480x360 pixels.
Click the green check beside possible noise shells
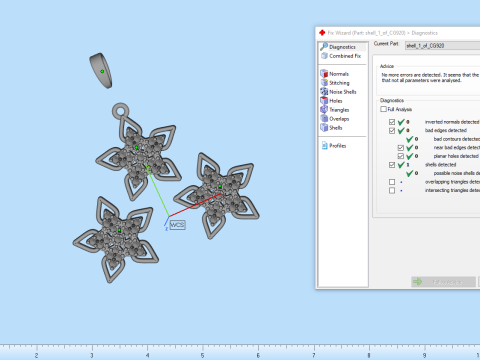point(410,173)
